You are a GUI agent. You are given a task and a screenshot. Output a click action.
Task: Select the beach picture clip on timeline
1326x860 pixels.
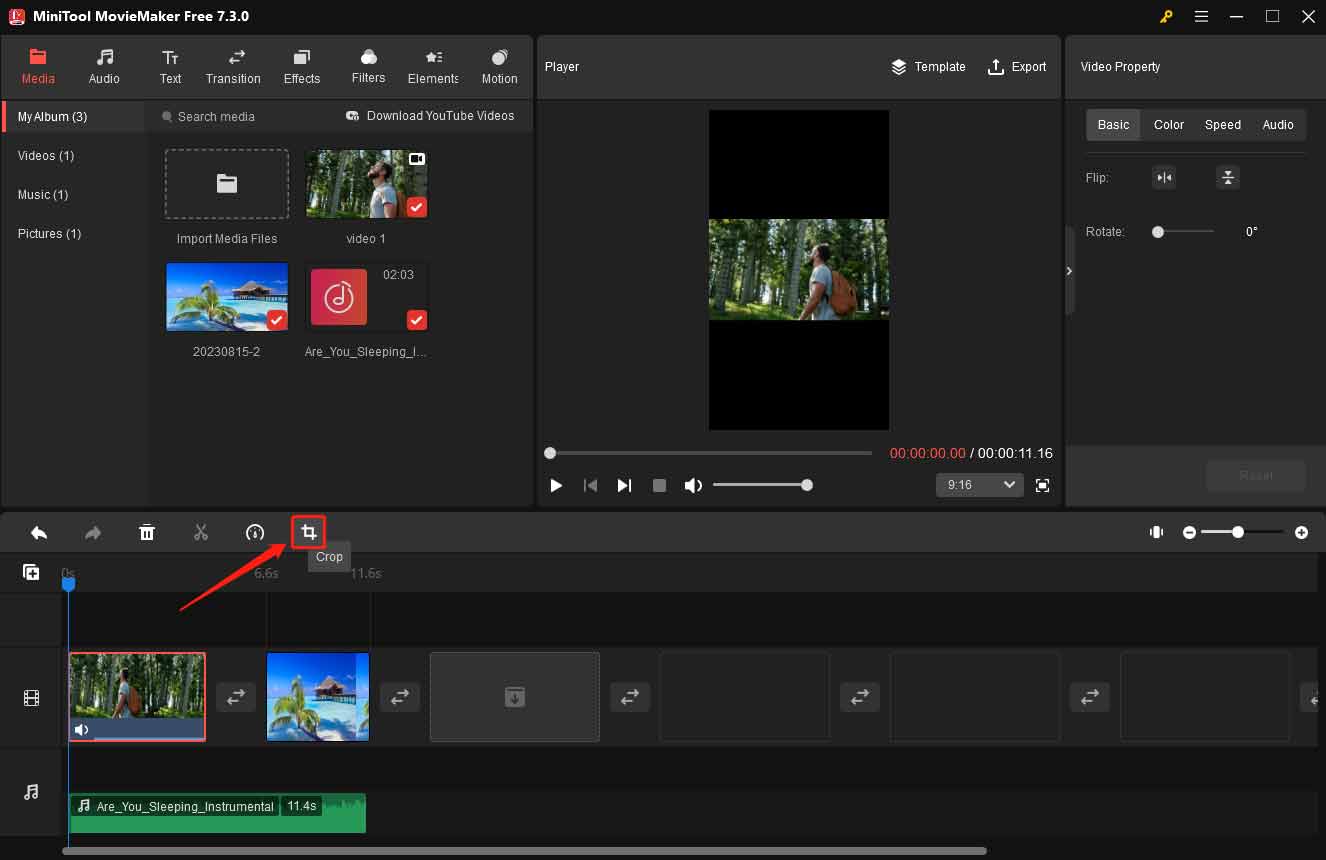click(318, 697)
